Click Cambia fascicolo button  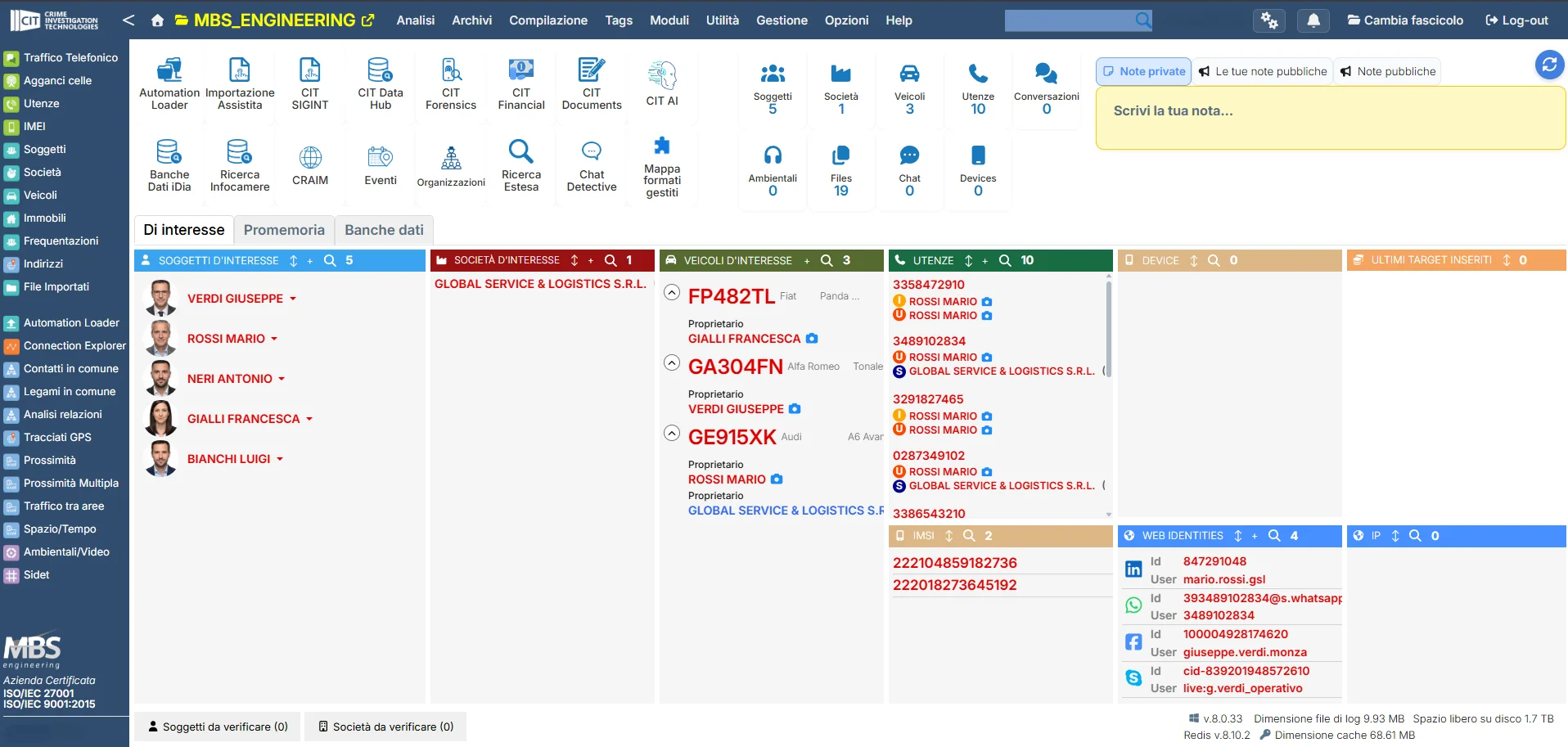[1405, 20]
